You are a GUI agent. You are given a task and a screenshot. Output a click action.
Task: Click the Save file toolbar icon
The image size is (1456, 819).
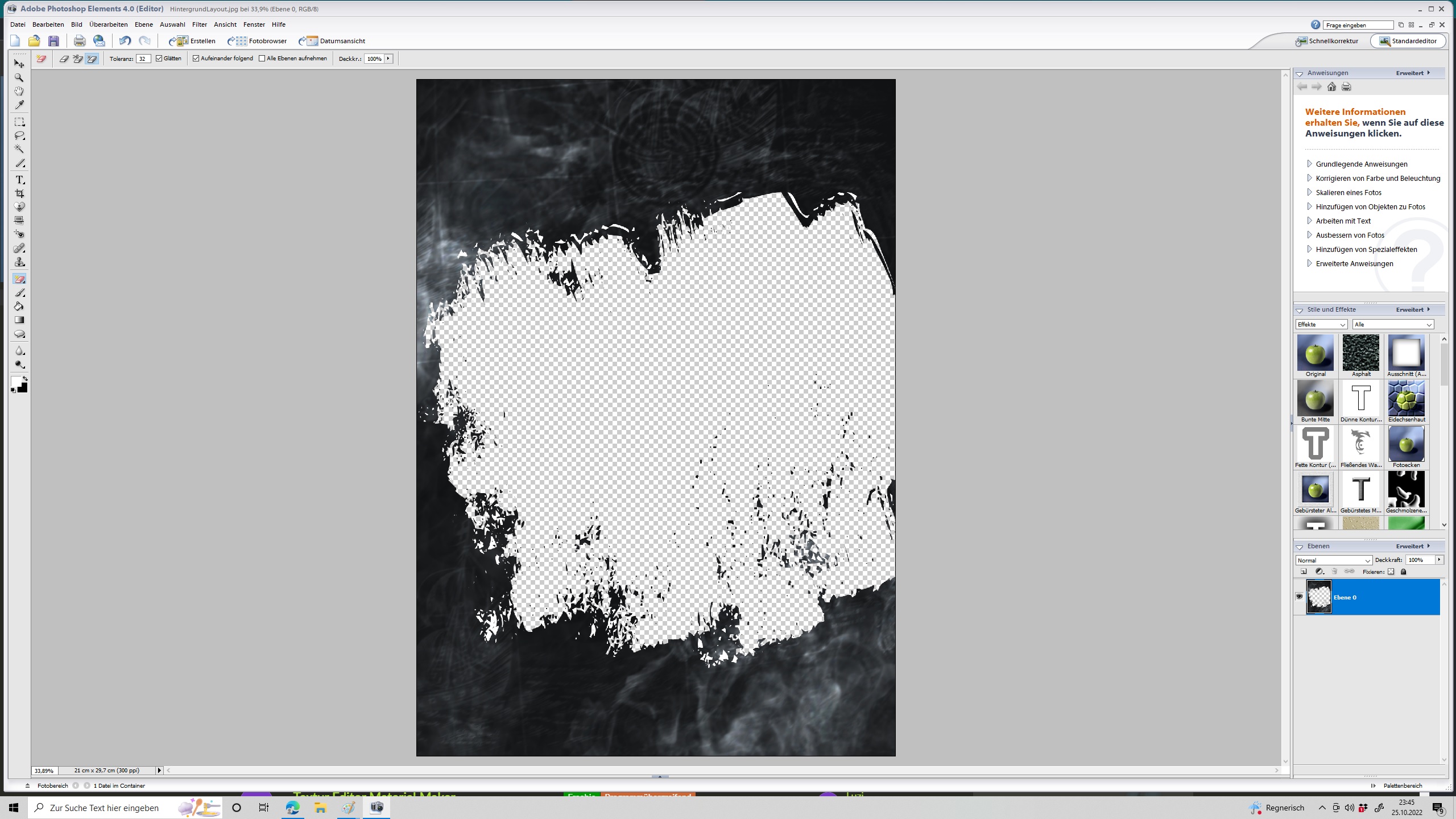tap(53, 41)
